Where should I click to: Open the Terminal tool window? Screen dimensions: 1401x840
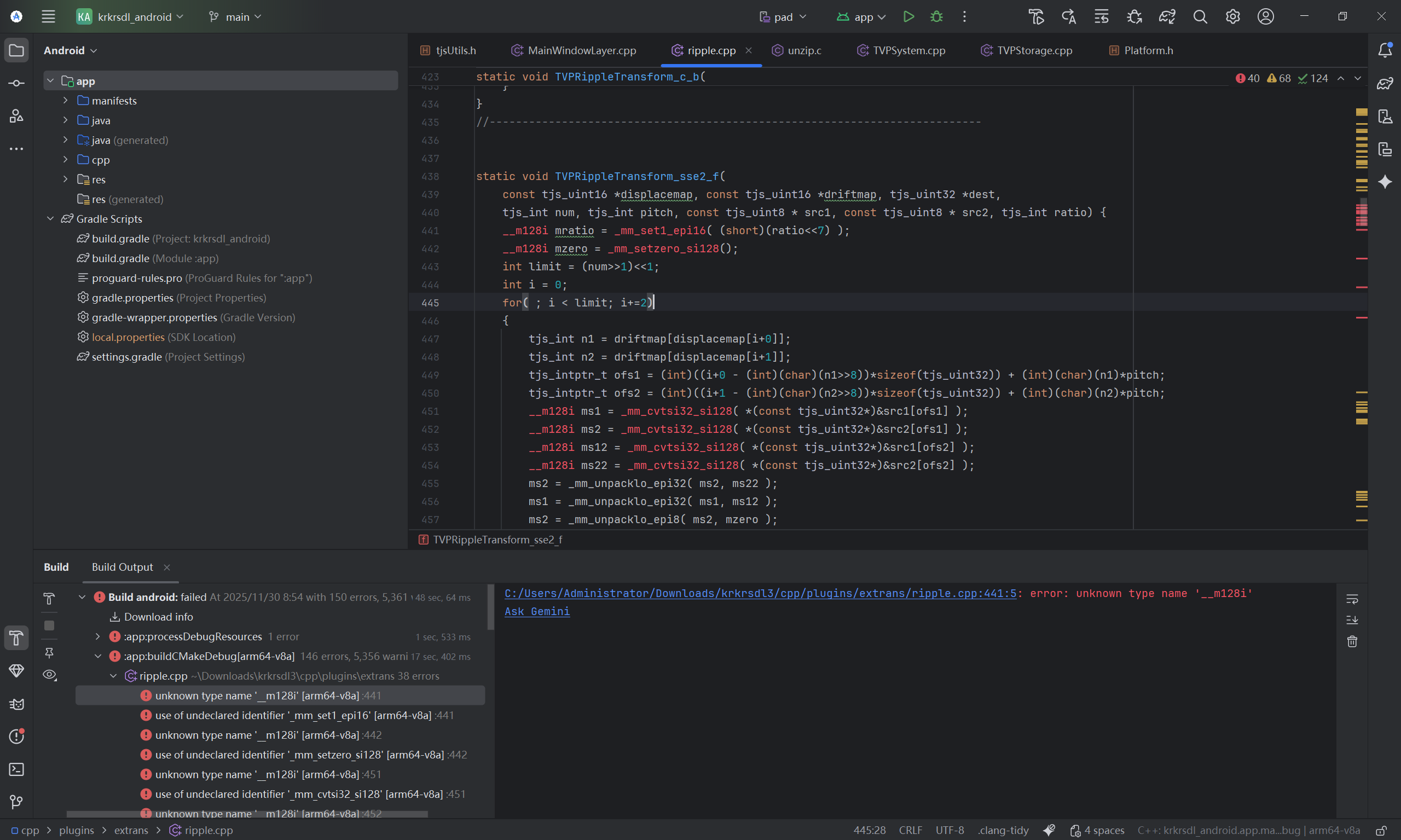[16, 769]
